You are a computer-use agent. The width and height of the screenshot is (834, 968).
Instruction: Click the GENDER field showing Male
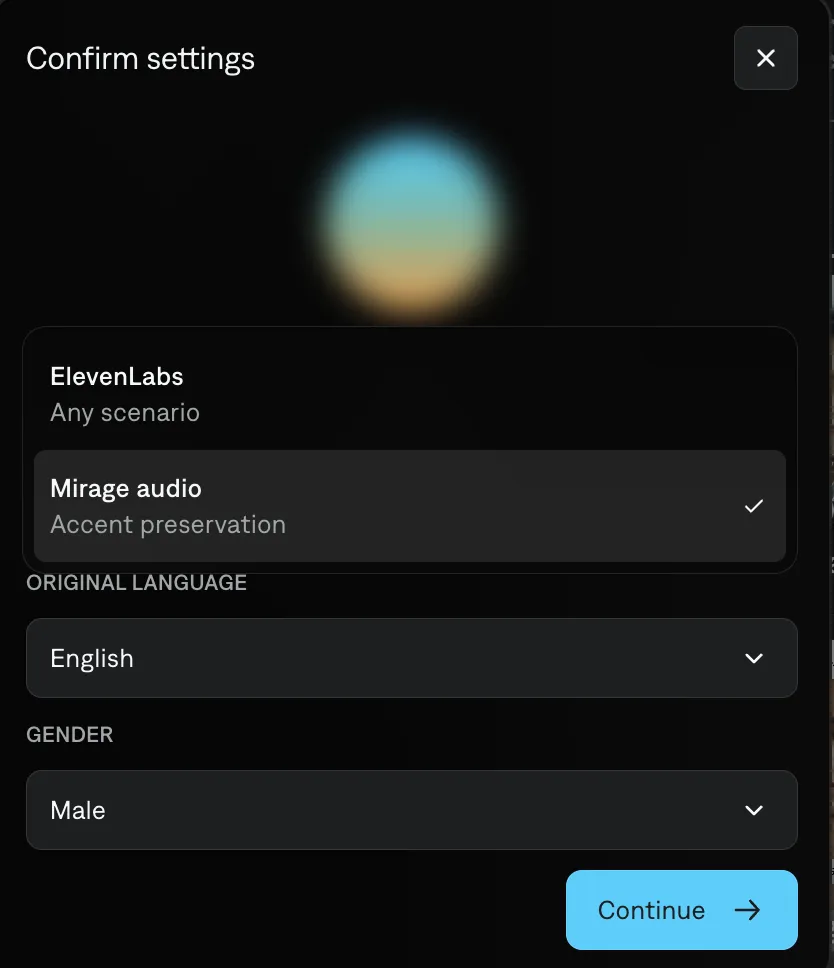click(x=410, y=810)
